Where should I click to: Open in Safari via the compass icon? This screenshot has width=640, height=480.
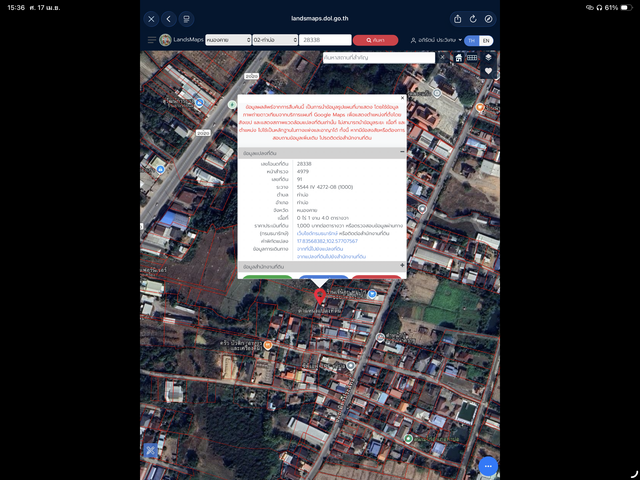tap(489, 19)
